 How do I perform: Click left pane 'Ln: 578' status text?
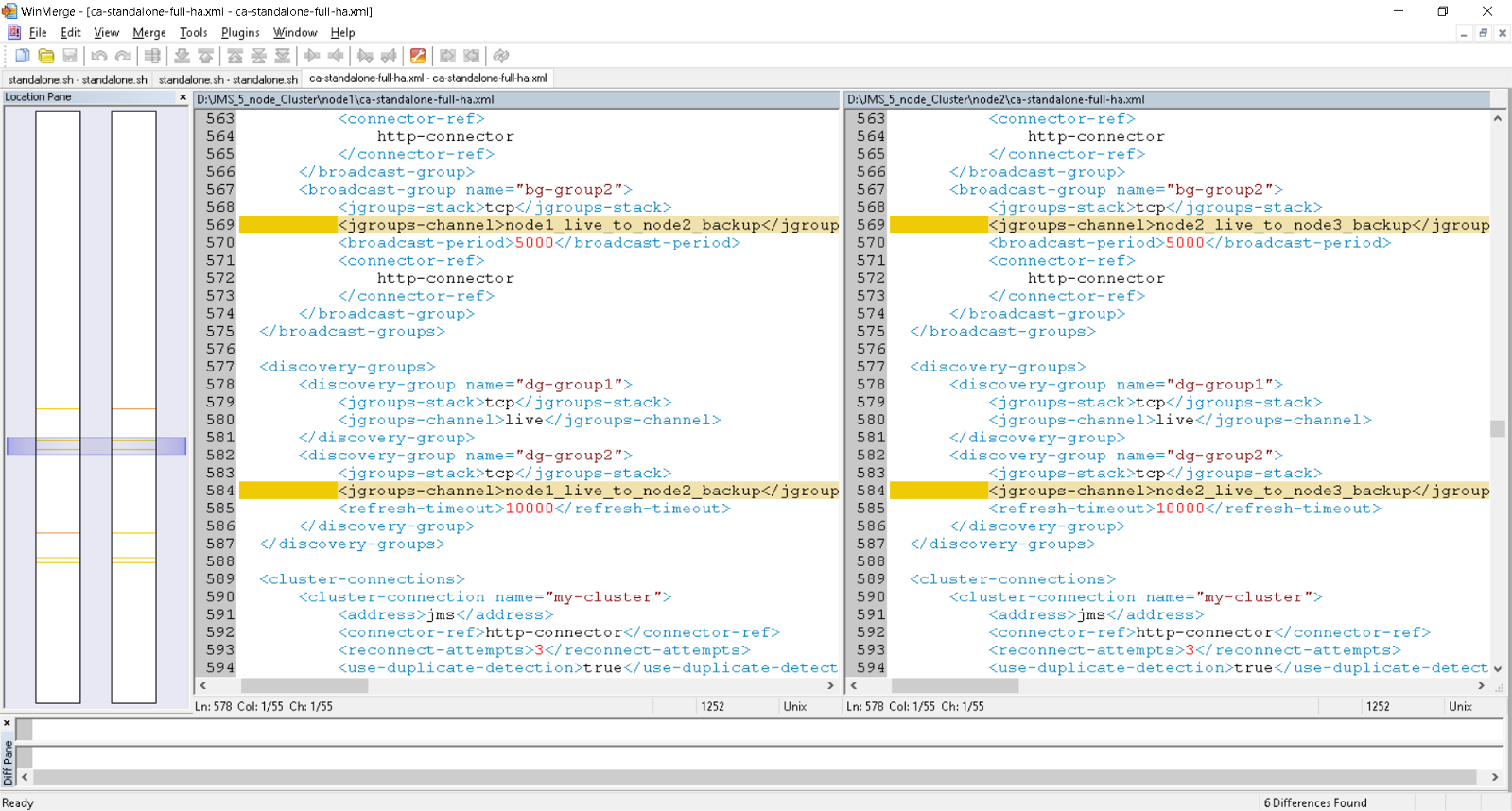pyautogui.click(x=214, y=707)
